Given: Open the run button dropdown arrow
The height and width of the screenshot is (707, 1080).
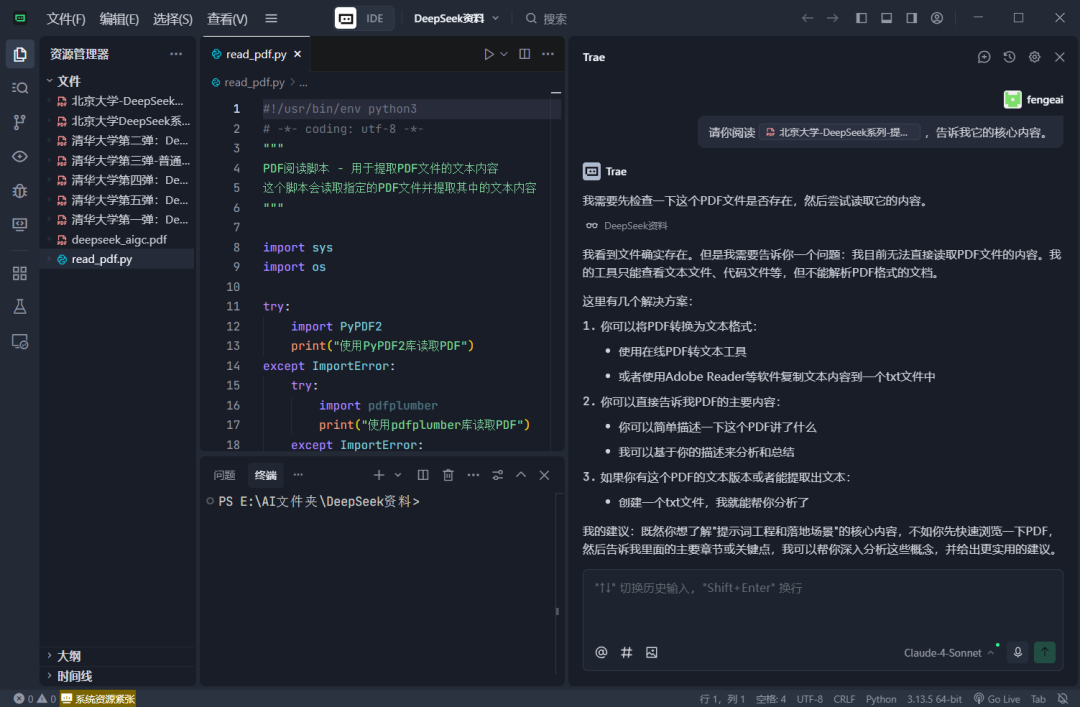Looking at the screenshot, I should 504,54.
